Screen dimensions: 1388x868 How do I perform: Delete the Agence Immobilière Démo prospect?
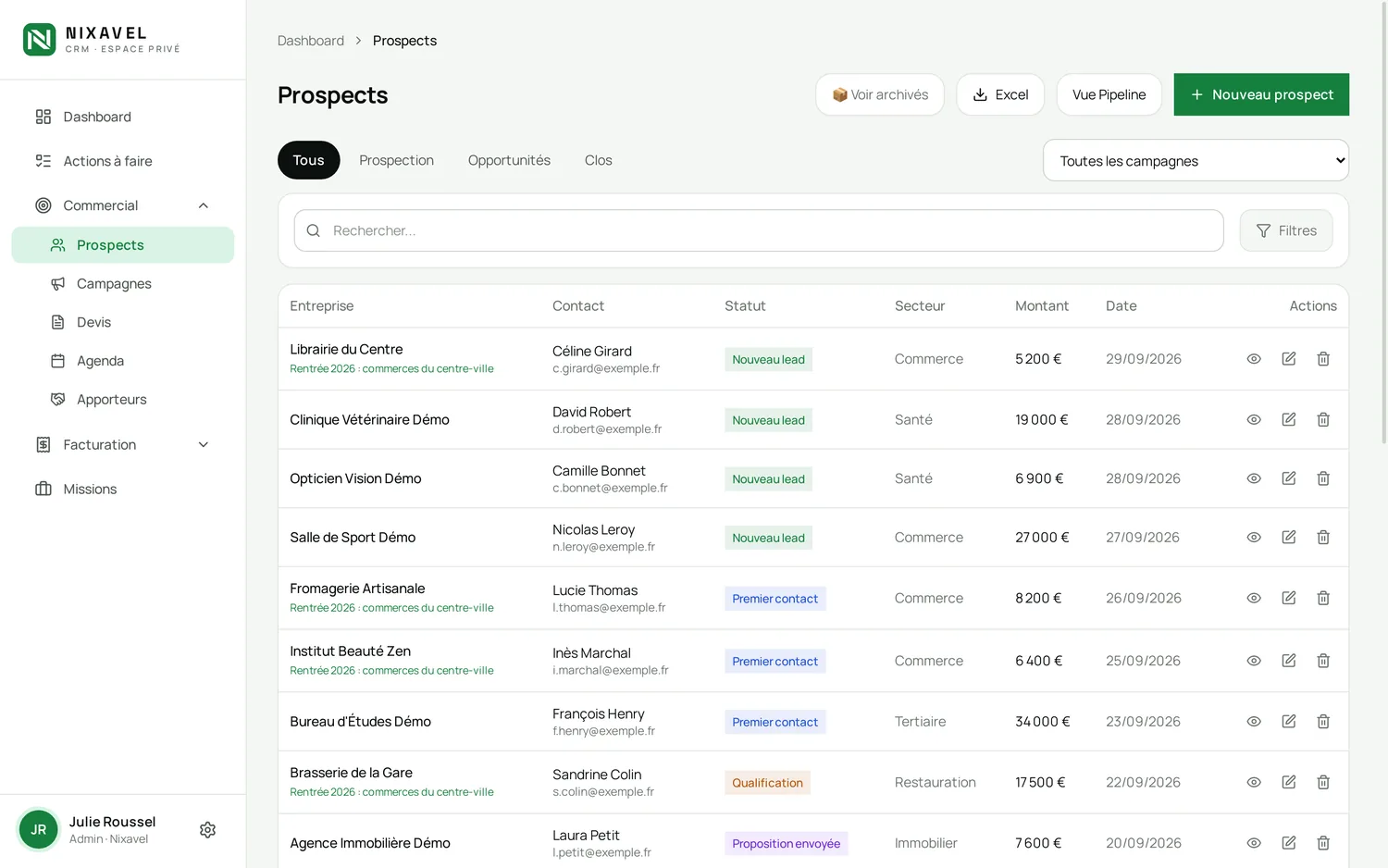[1323, 843]
